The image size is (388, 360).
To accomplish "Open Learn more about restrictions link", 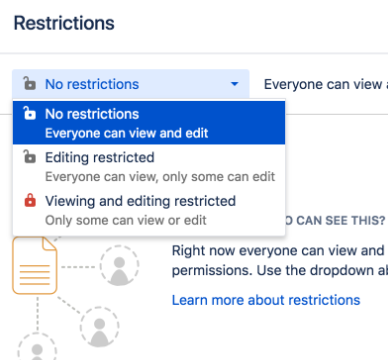I will click(266, 300).
